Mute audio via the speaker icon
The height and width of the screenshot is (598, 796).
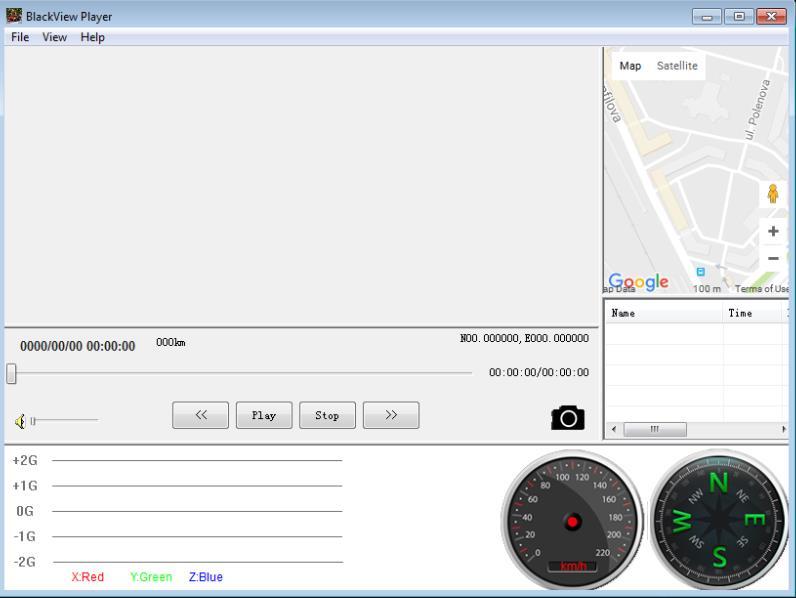(x=20, y=421)
